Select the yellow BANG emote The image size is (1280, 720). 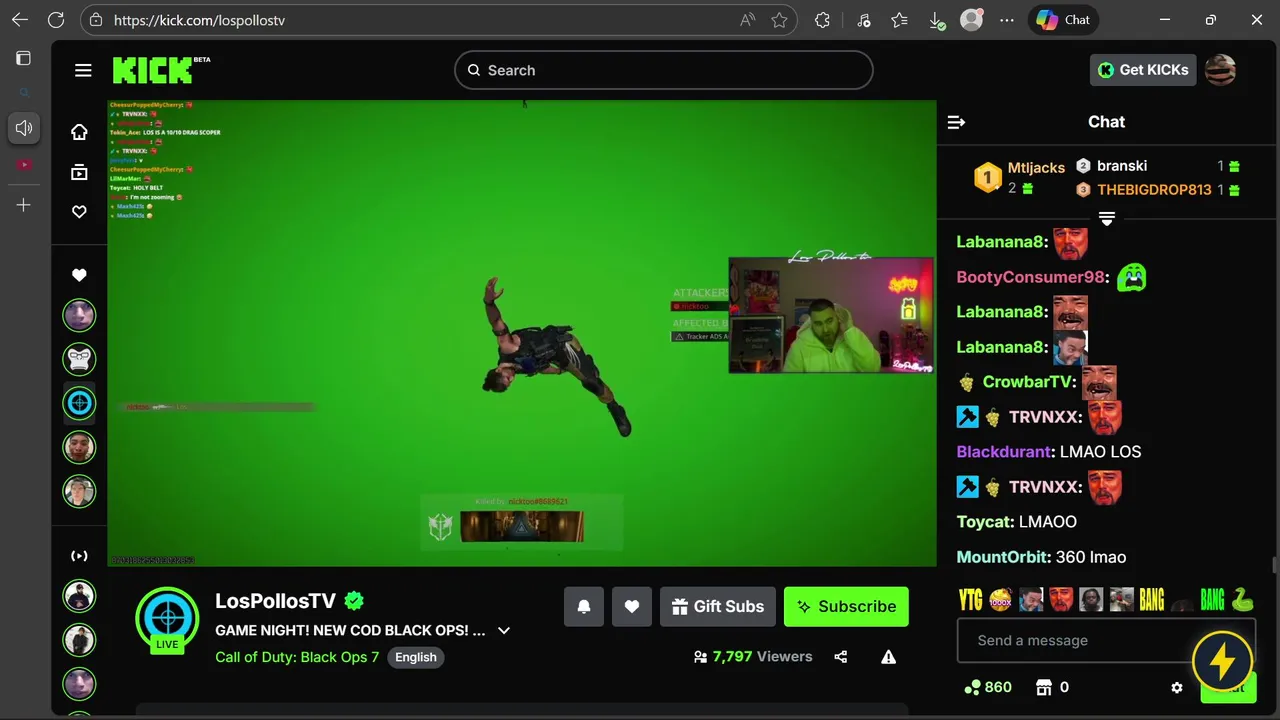(x=1152, y=599)
